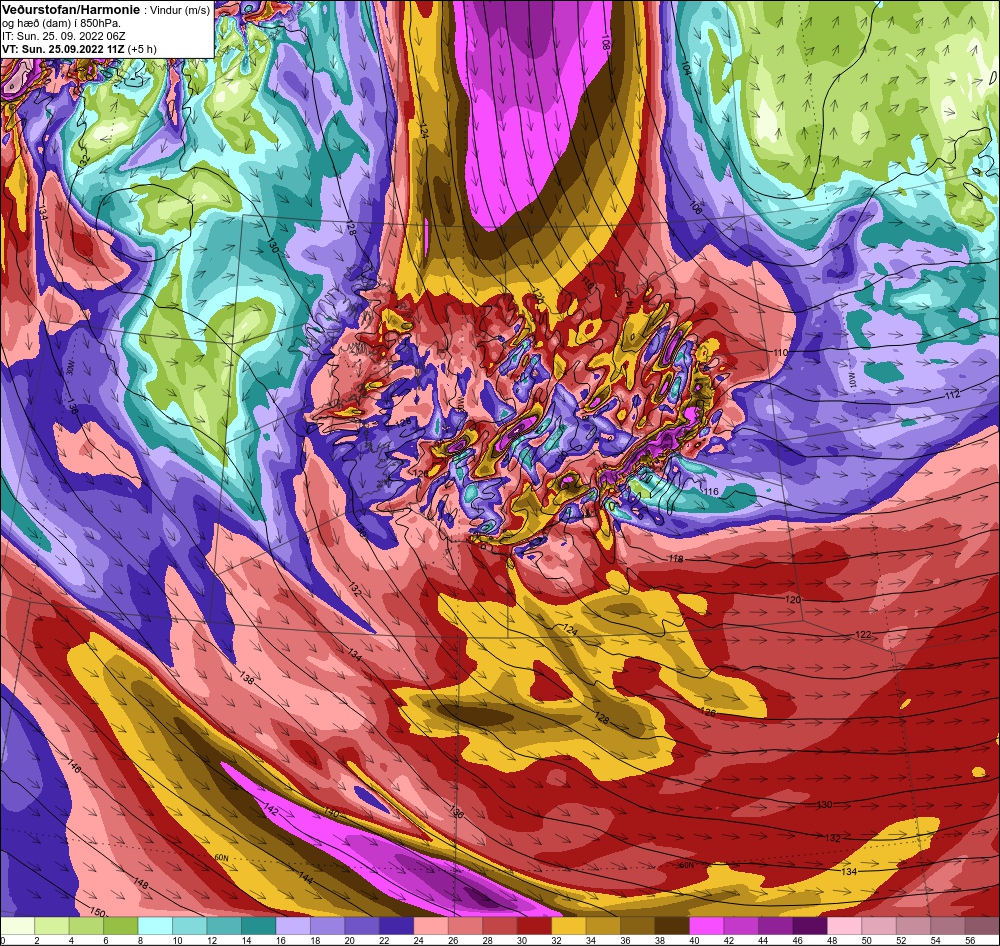Viewport: 1000px width, 946px height.
Task: Pick the dark mauve legend swatch between 54 and 56
Action: [x=948, y=926]
